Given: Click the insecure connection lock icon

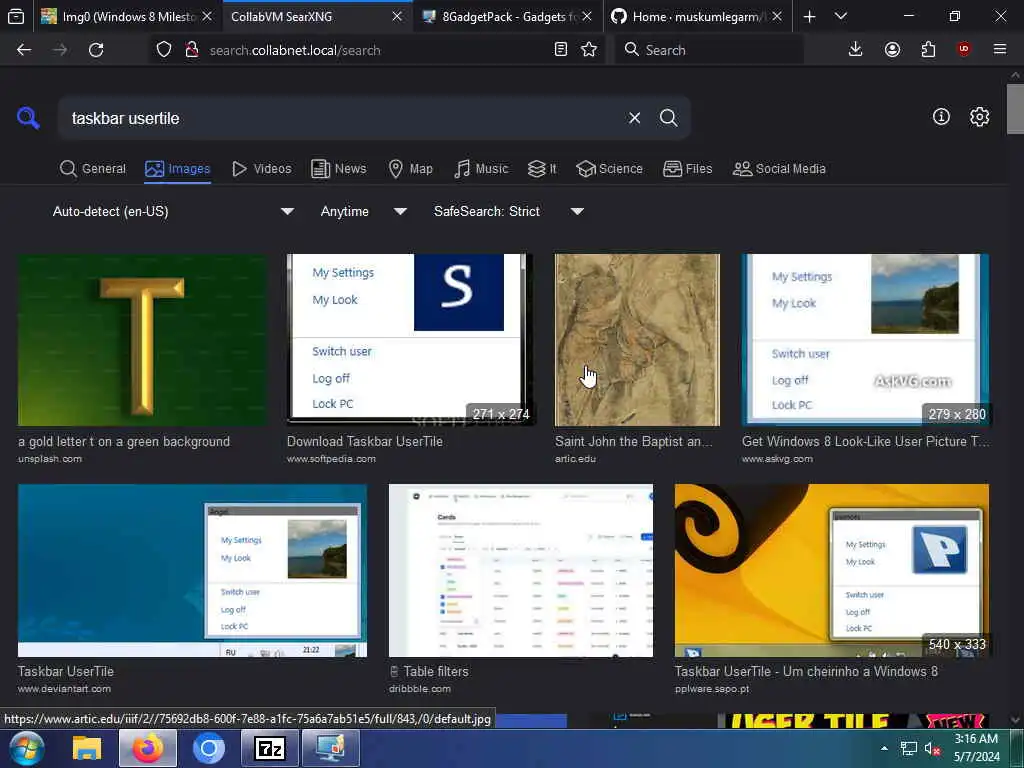Looking at the screenshot, I should (191, 50).
